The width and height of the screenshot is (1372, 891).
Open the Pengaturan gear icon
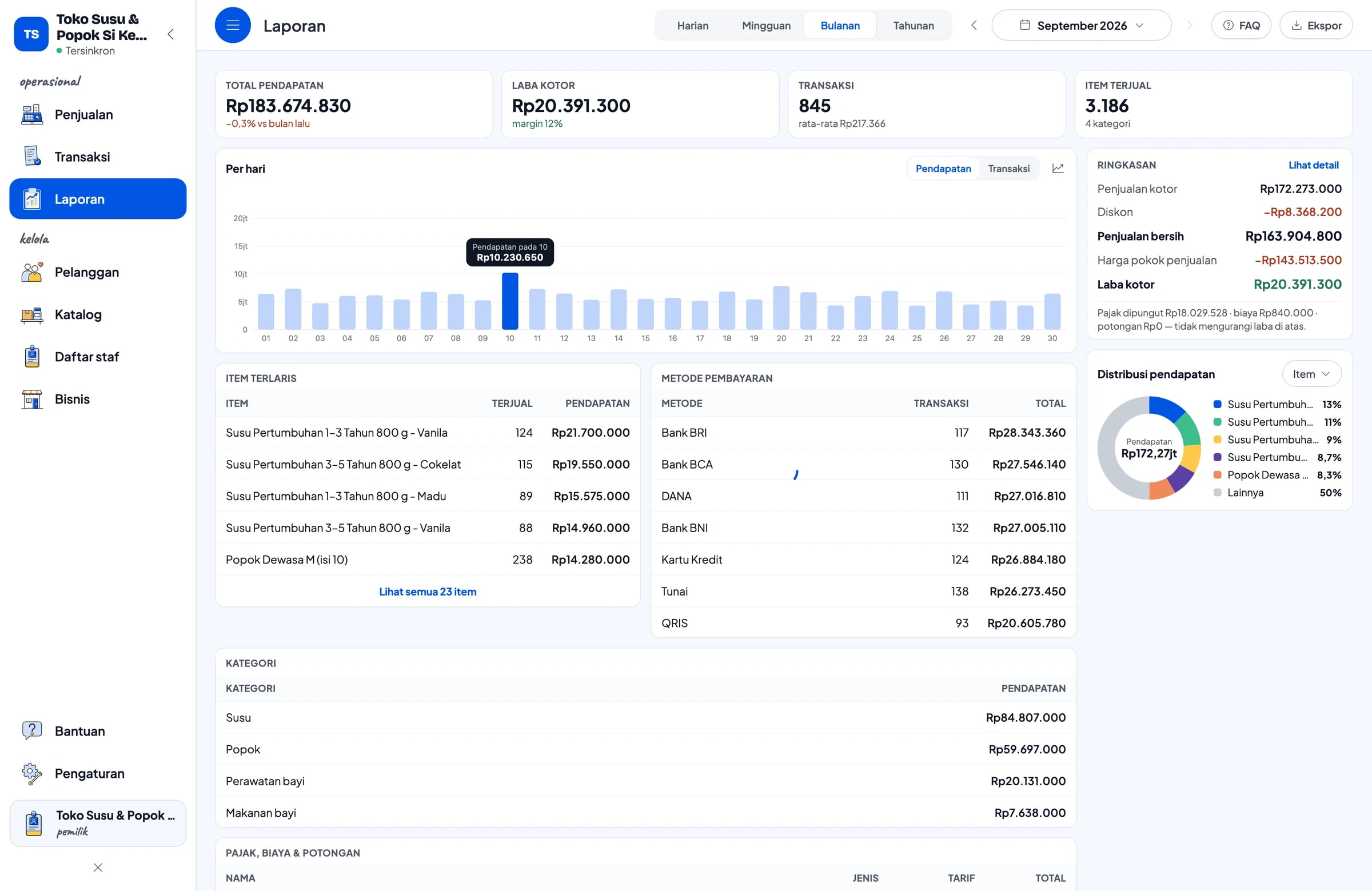32,773
